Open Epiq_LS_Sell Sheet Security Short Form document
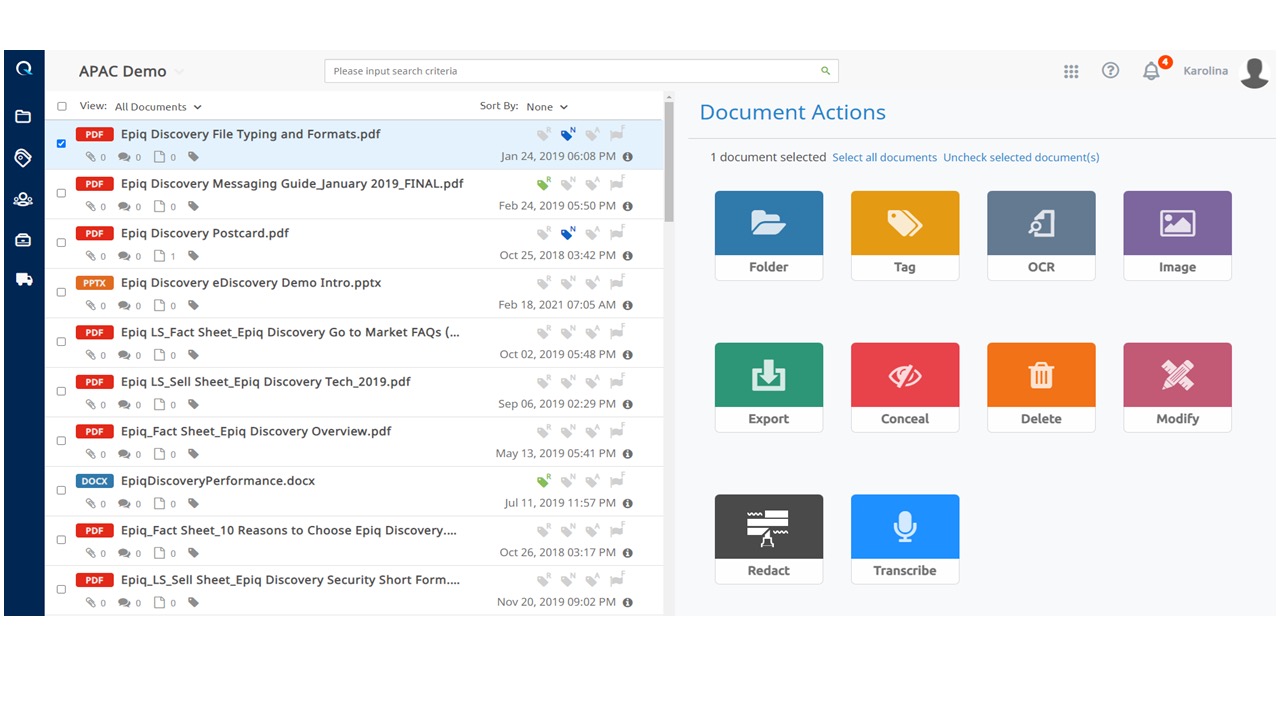 (291, 579)
